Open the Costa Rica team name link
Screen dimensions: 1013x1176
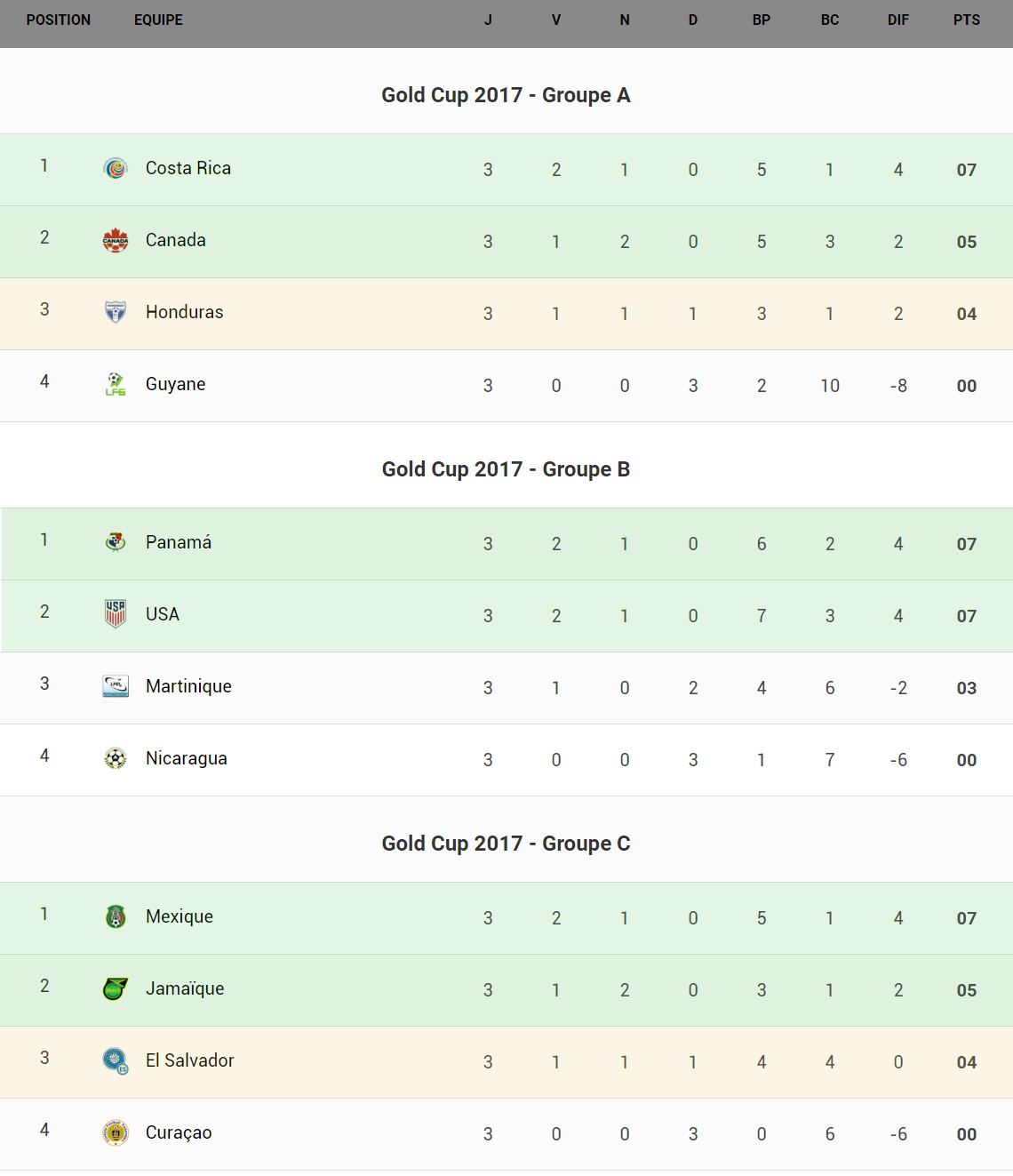pos(188,168)
